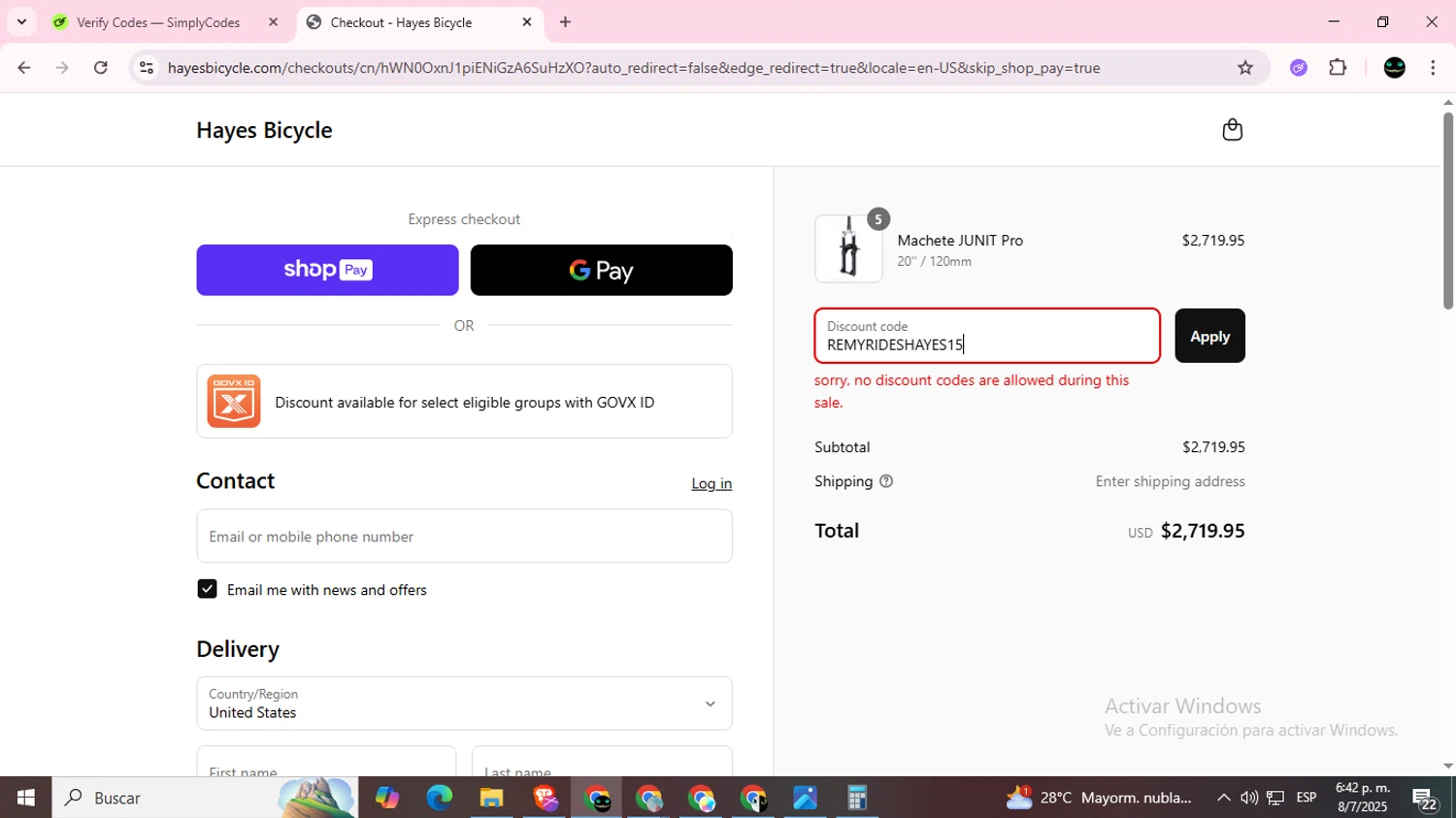Click inside the Discount code field
This screenshot has height=818, width=1456.
tap(987, 336)
